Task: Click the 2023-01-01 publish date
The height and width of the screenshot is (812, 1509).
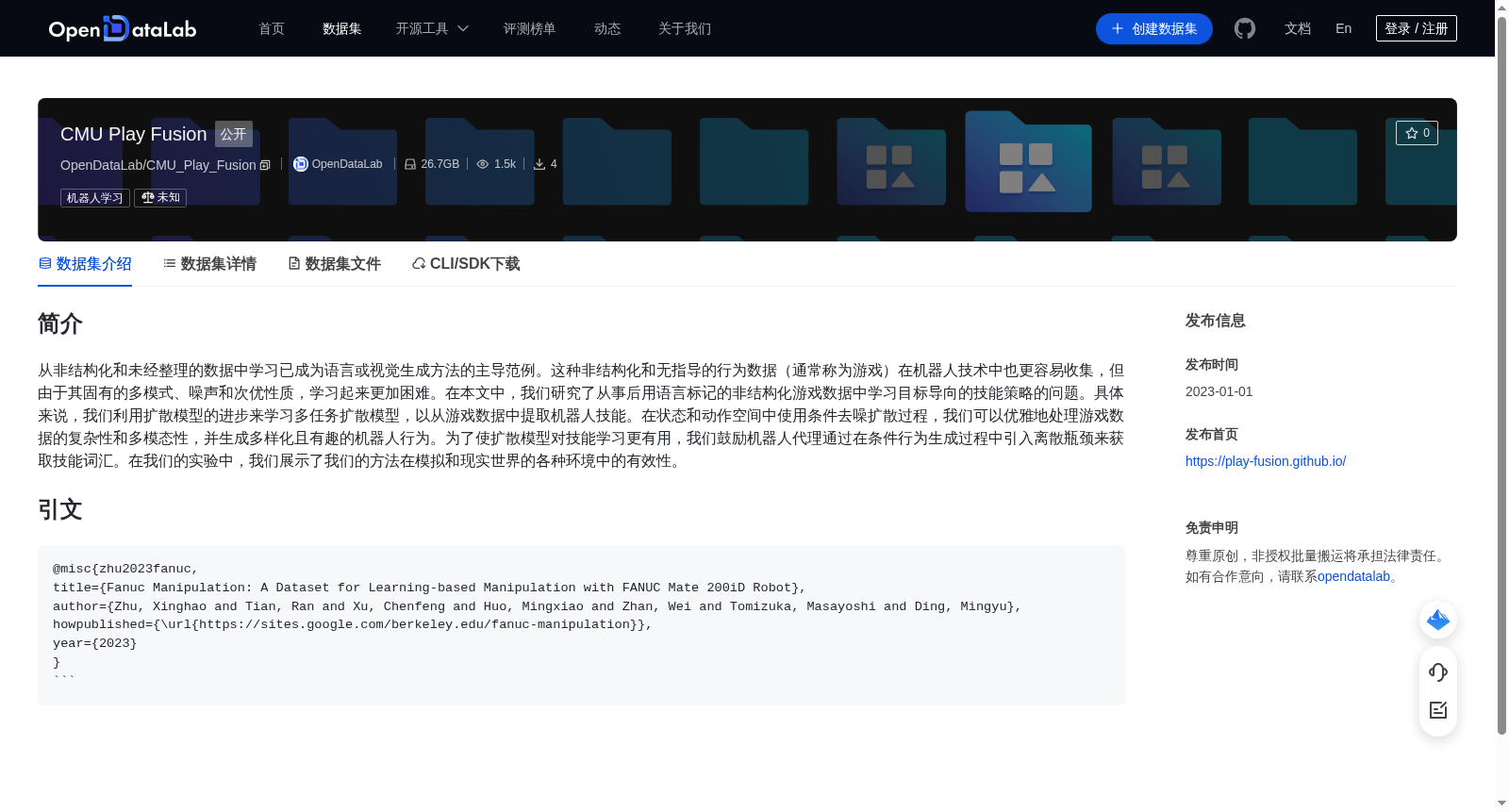Action: click(1219, 391)
